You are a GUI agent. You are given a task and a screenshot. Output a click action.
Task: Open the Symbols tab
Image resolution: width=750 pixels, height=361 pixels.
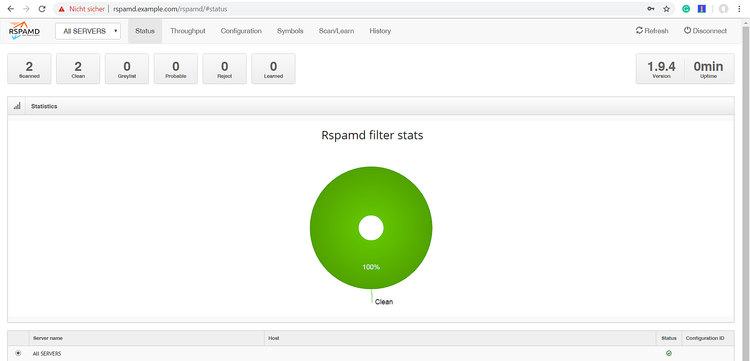(x=290, y=31)
